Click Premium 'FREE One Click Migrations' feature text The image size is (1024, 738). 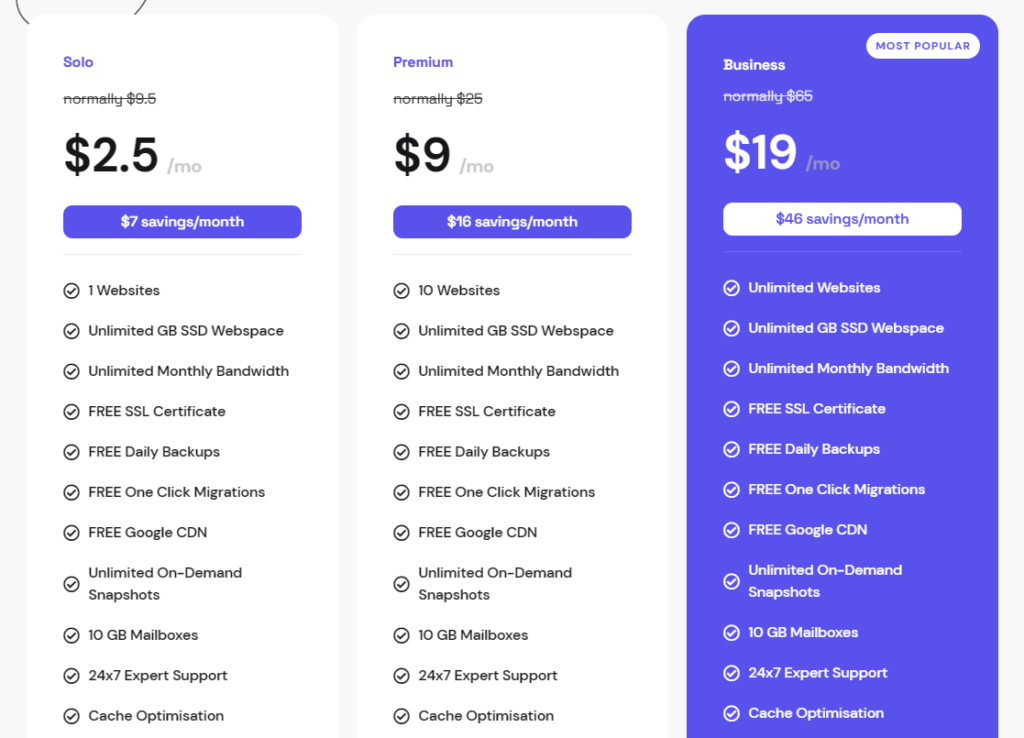point(506,492)
